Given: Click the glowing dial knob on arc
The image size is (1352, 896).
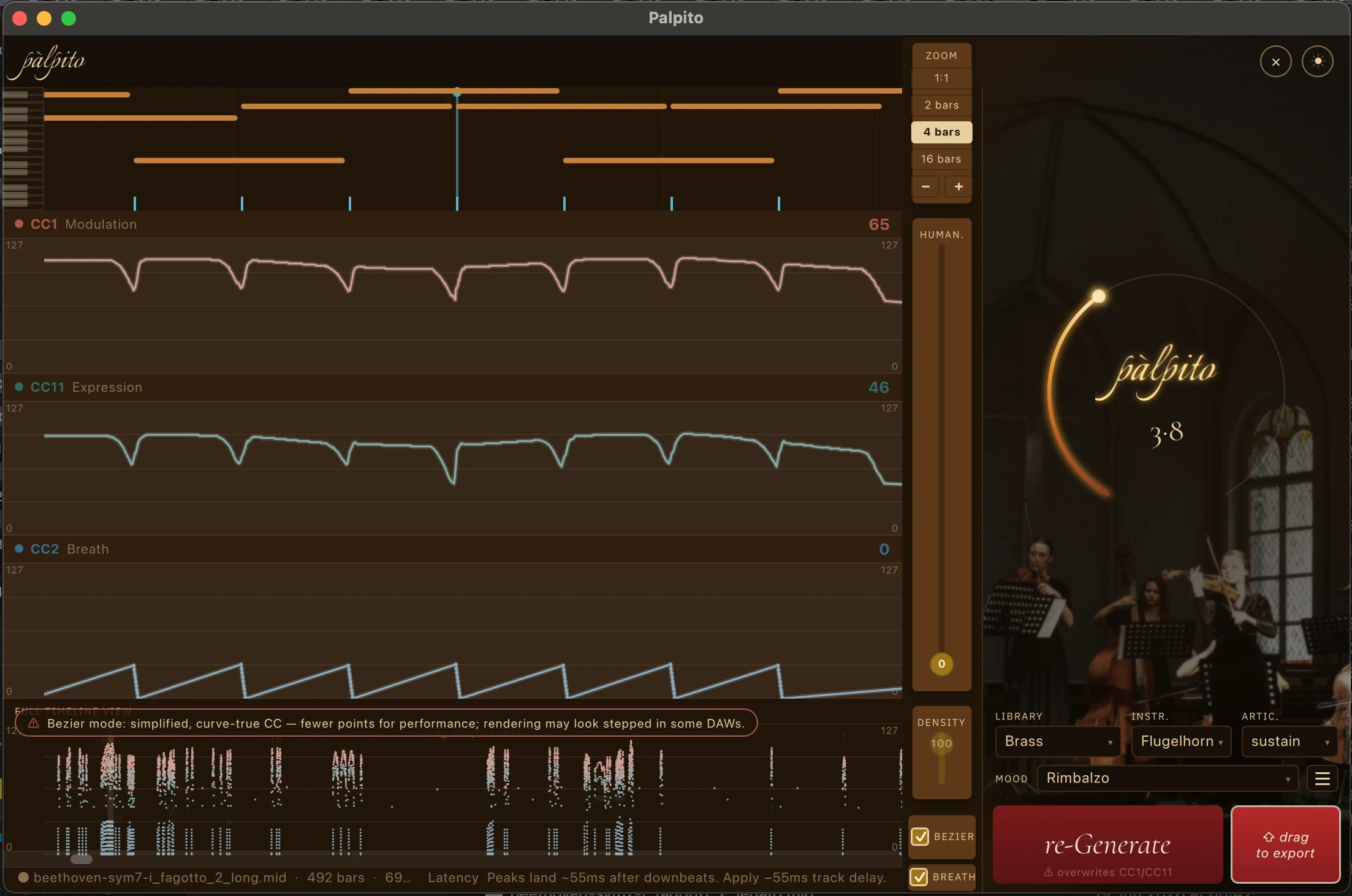Looking at the screenshot, I should [1099, 297].
